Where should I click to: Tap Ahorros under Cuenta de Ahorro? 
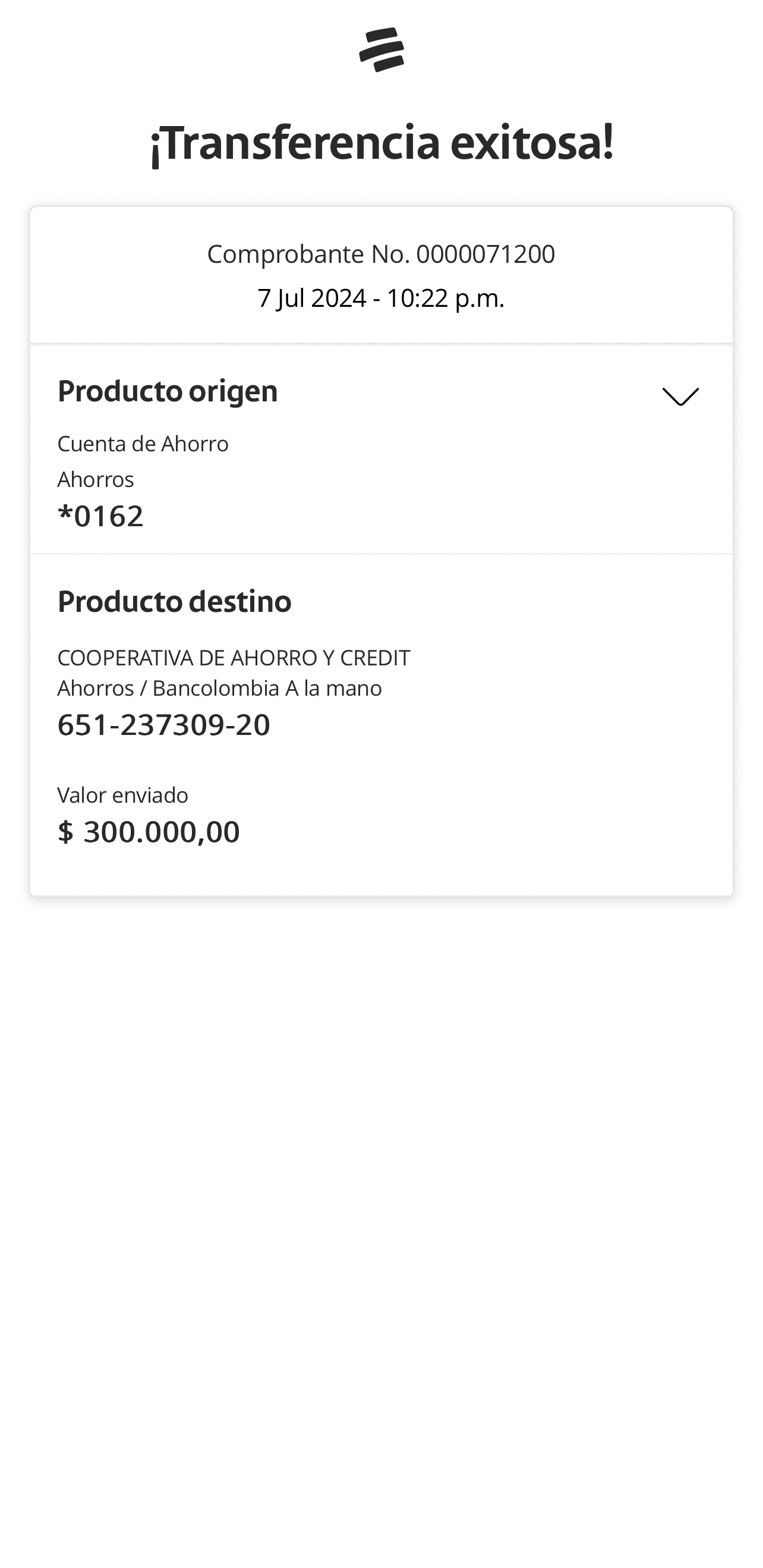96,480
